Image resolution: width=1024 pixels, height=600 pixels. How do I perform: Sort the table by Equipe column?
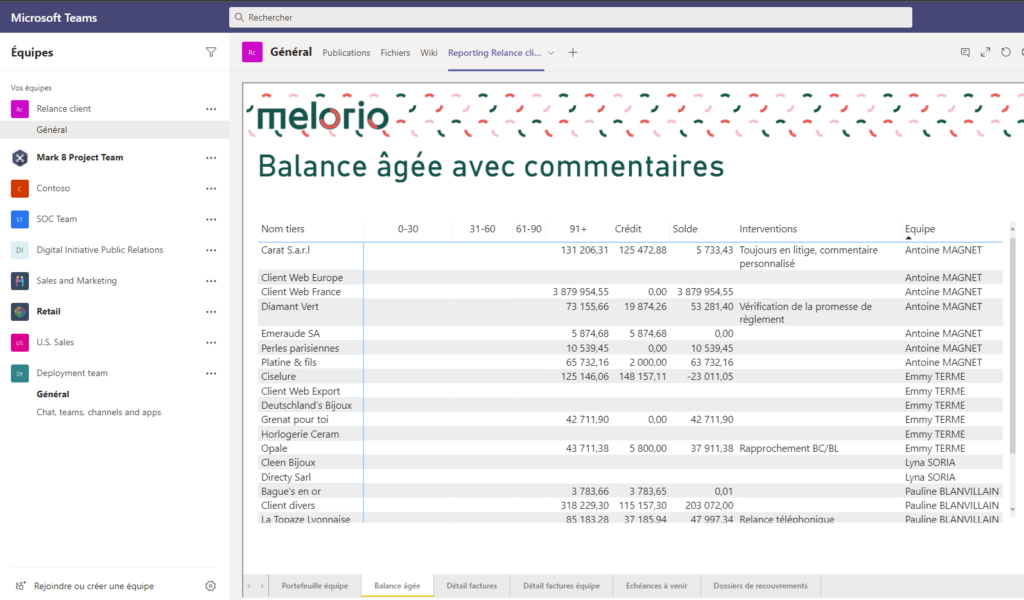tap(919, 229)
